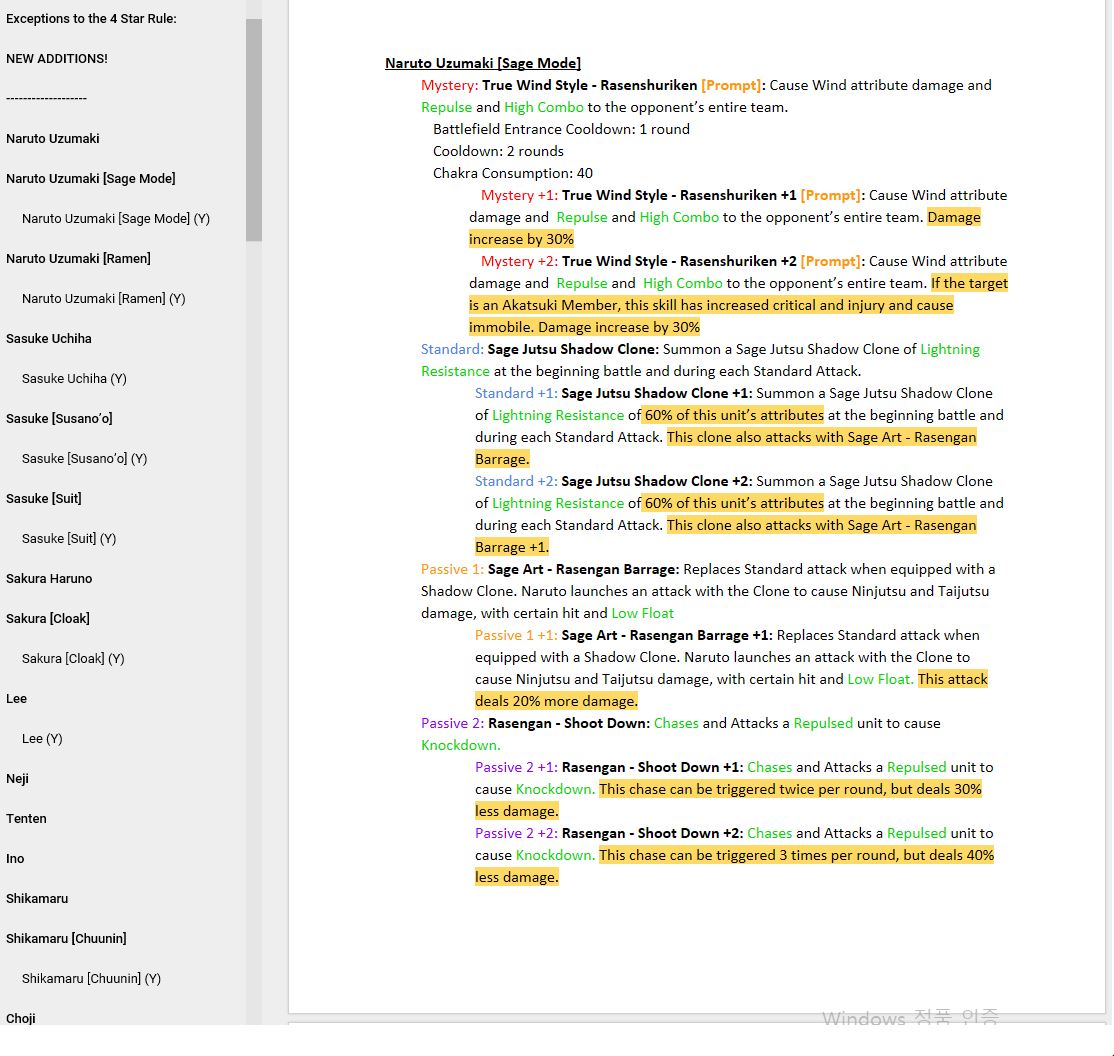
Task: Go to 'Sasuke [Suit]' outline heading
Action: click(x=43, y=499)
